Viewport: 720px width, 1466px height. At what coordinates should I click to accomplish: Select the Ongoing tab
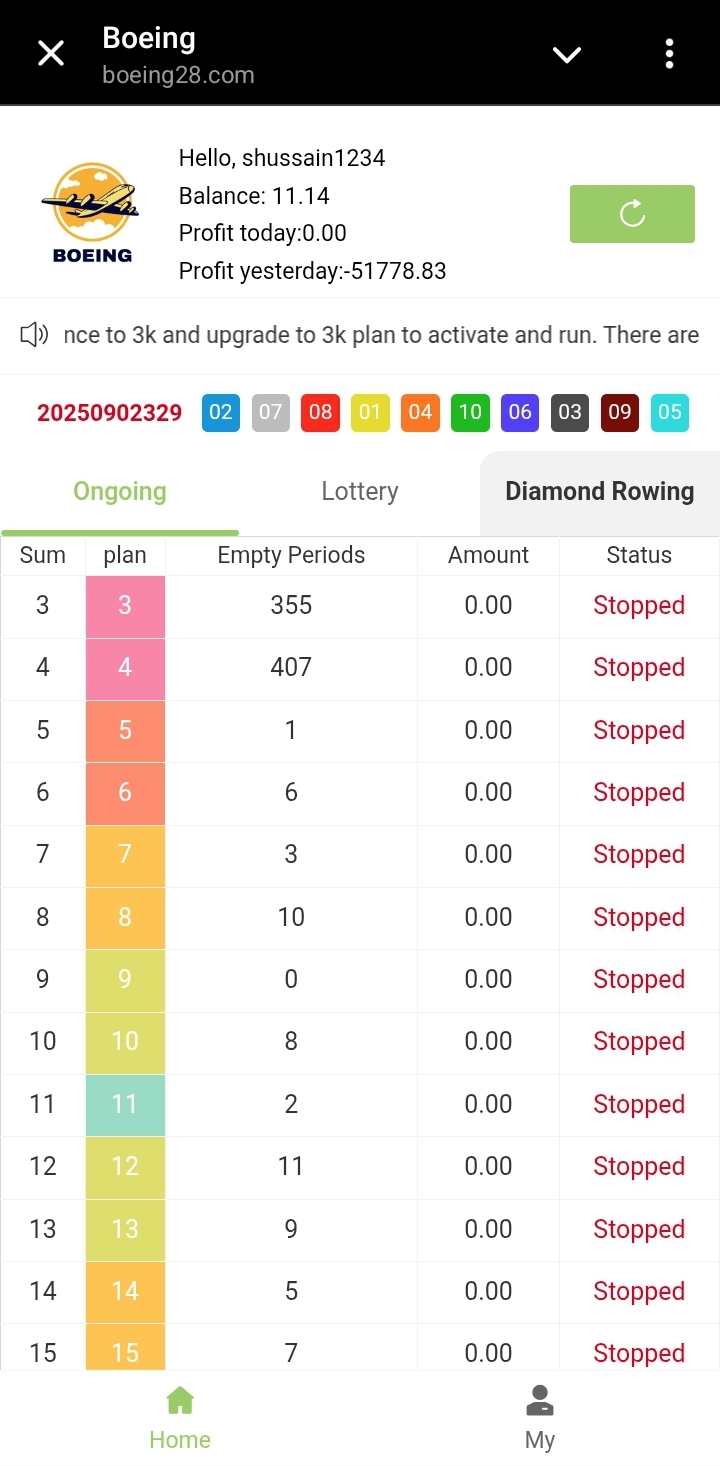[120, 491]
